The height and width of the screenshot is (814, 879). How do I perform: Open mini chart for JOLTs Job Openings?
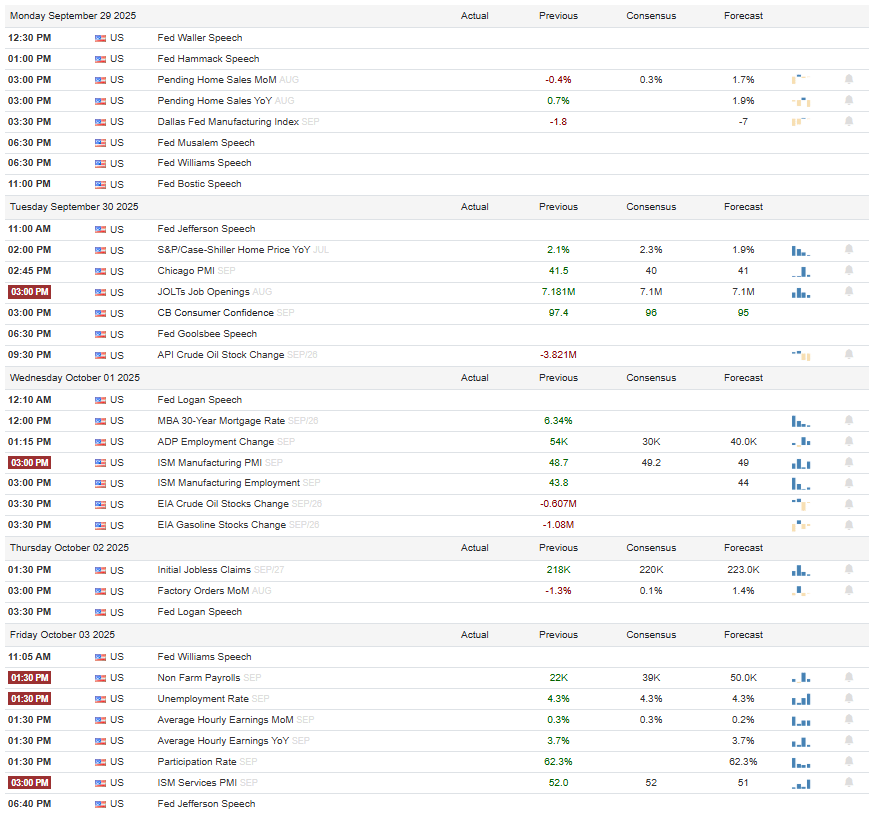801,292
